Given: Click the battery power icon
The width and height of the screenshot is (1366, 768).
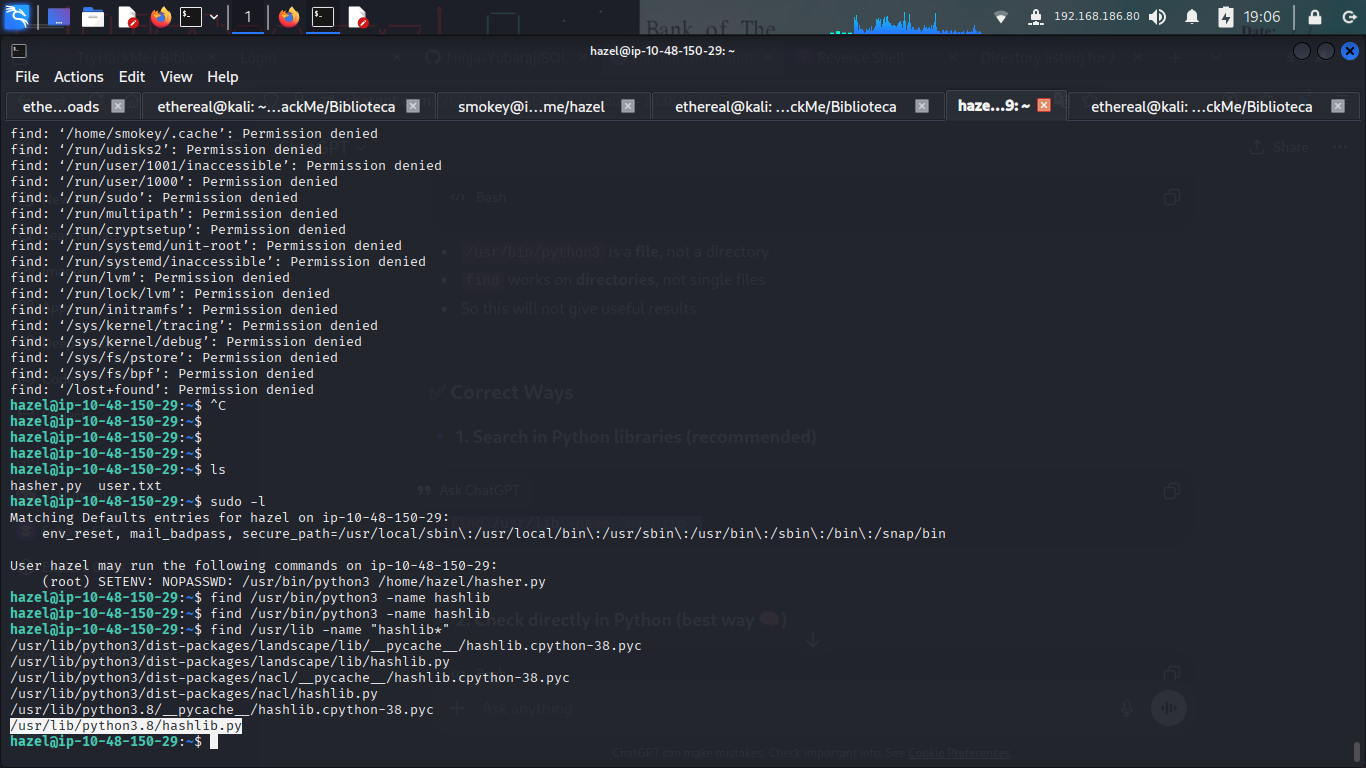Looking at the screenshot, I should pyautogui.click(x=1226, y=17).
